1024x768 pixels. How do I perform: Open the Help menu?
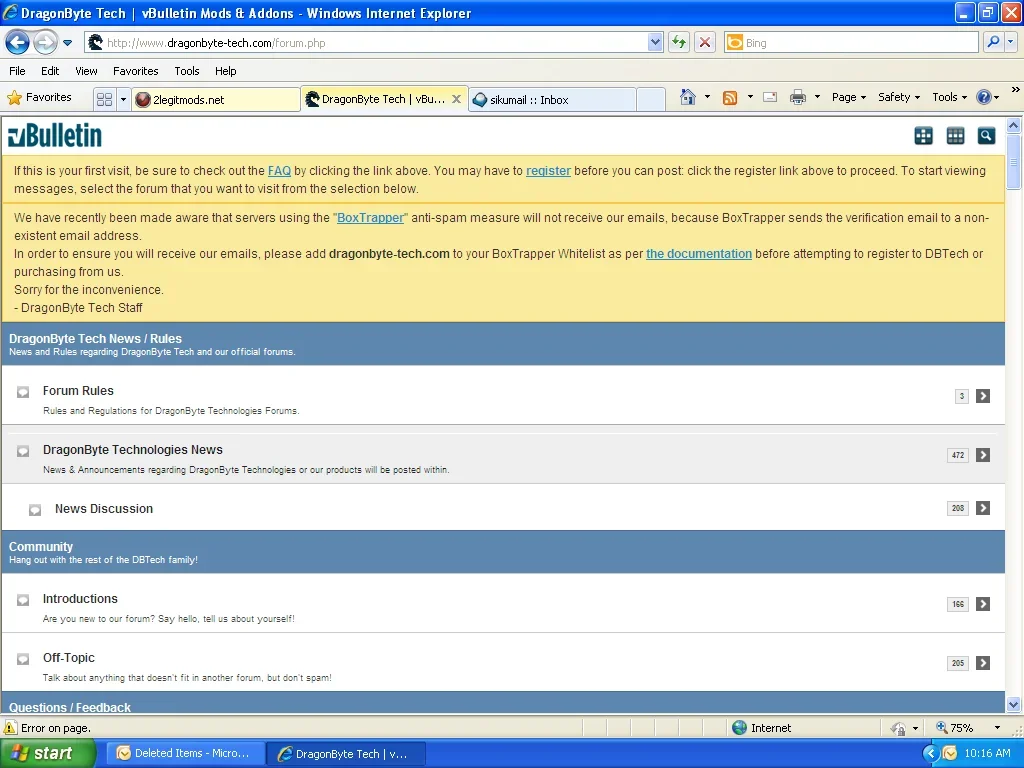click(225, 71)
